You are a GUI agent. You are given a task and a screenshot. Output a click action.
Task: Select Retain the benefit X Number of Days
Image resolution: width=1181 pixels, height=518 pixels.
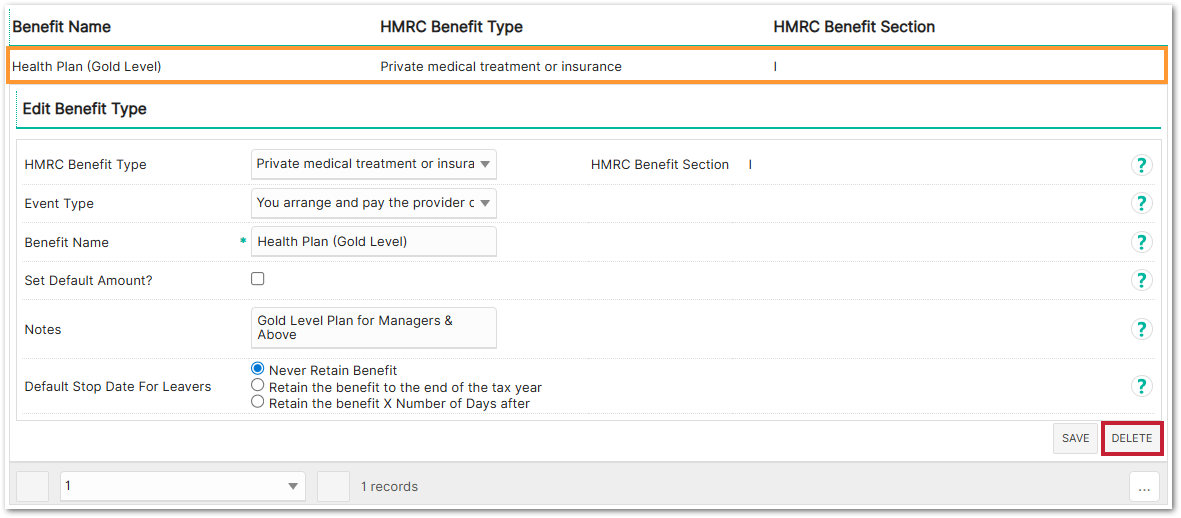point(258,403)
